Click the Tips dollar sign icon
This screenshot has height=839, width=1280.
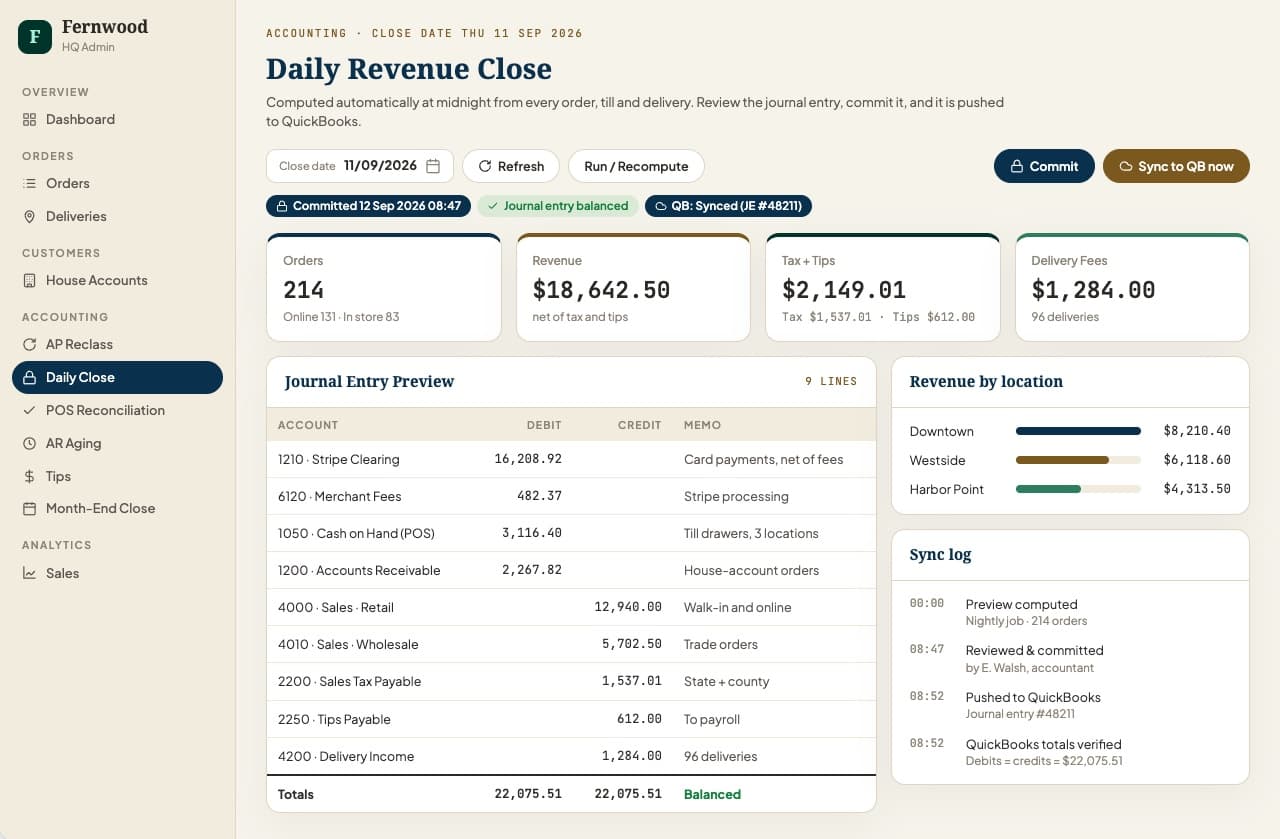click(x=29, y=476)
